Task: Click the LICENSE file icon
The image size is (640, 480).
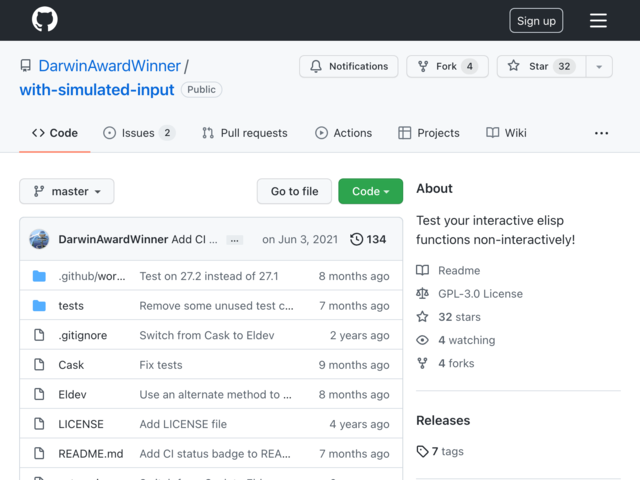Action: point(39,424)
